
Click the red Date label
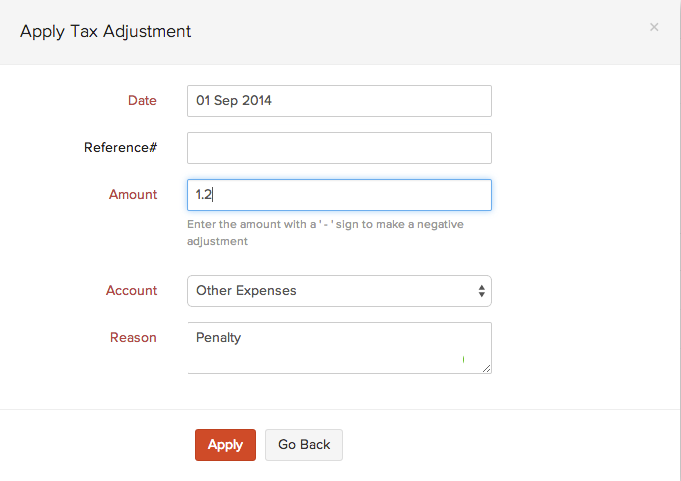(142, 100)
